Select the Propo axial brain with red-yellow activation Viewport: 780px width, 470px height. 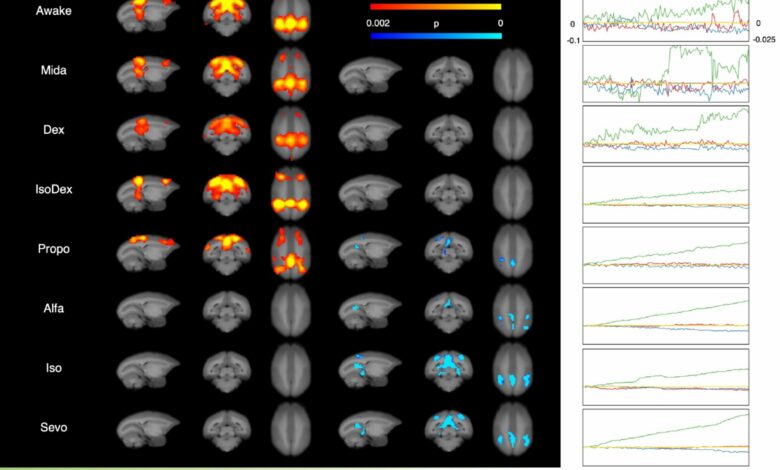[x=291, y=252]
